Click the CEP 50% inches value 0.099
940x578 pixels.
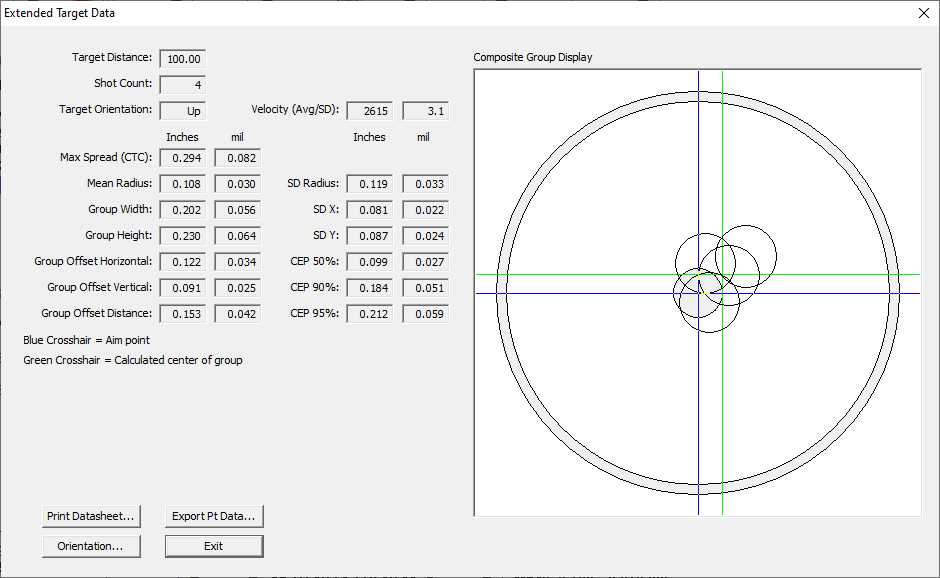click(370, 262)
